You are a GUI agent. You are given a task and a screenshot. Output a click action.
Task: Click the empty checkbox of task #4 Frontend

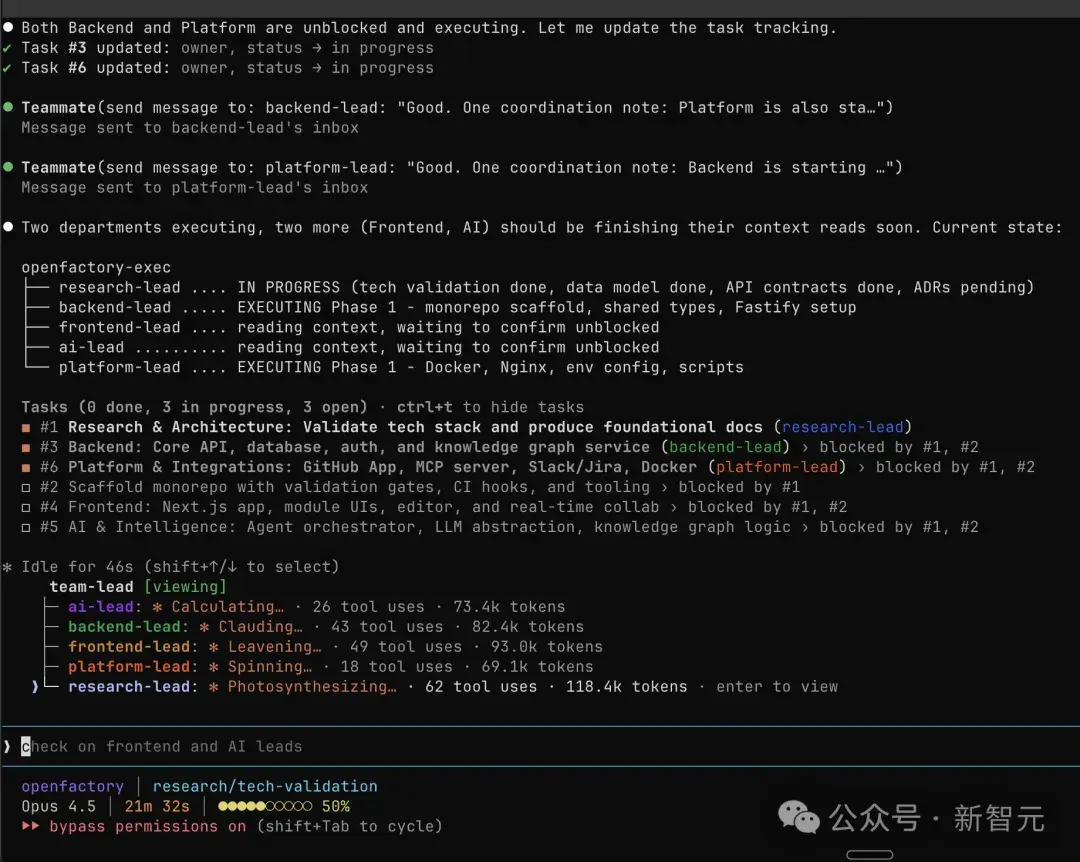[x=26, y=507]
